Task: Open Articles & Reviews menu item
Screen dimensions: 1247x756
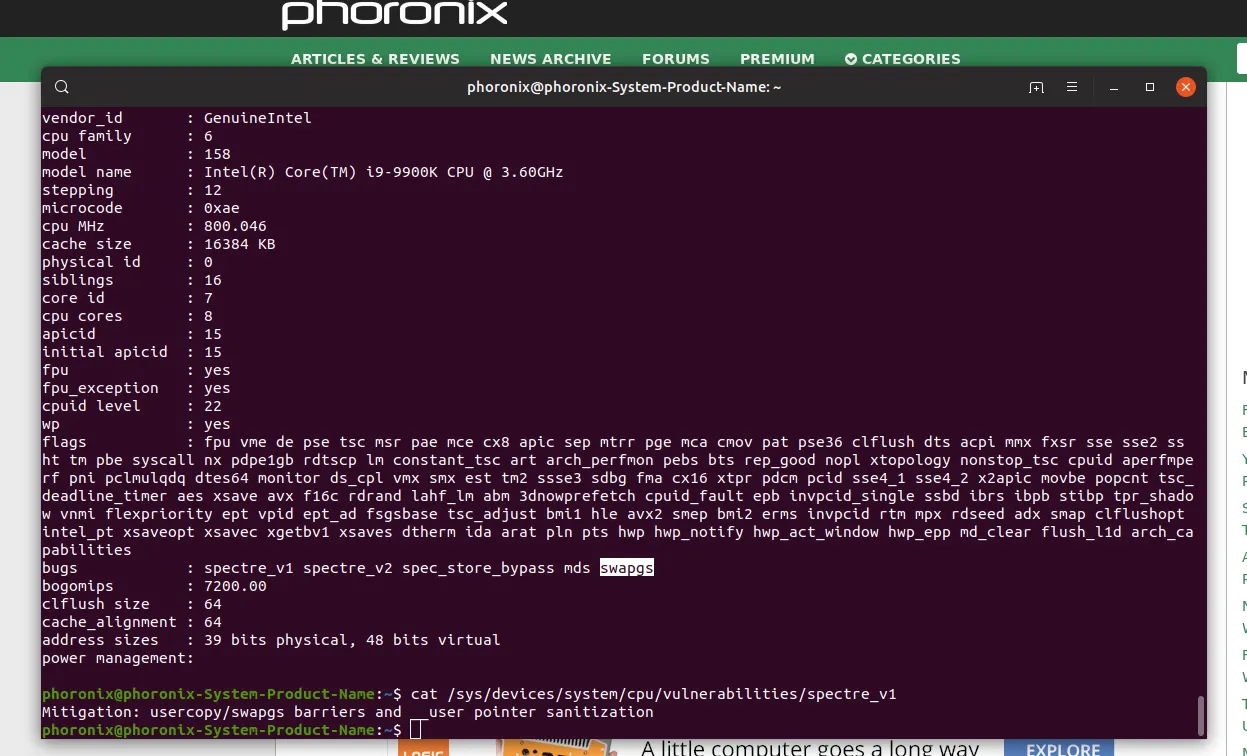Action: coord(375,59)
